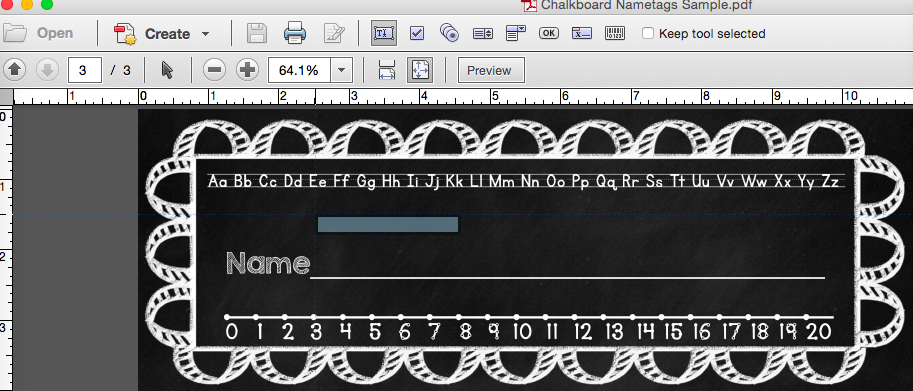
Task: Click the Print icon
Action: click(x=295, y=33)
